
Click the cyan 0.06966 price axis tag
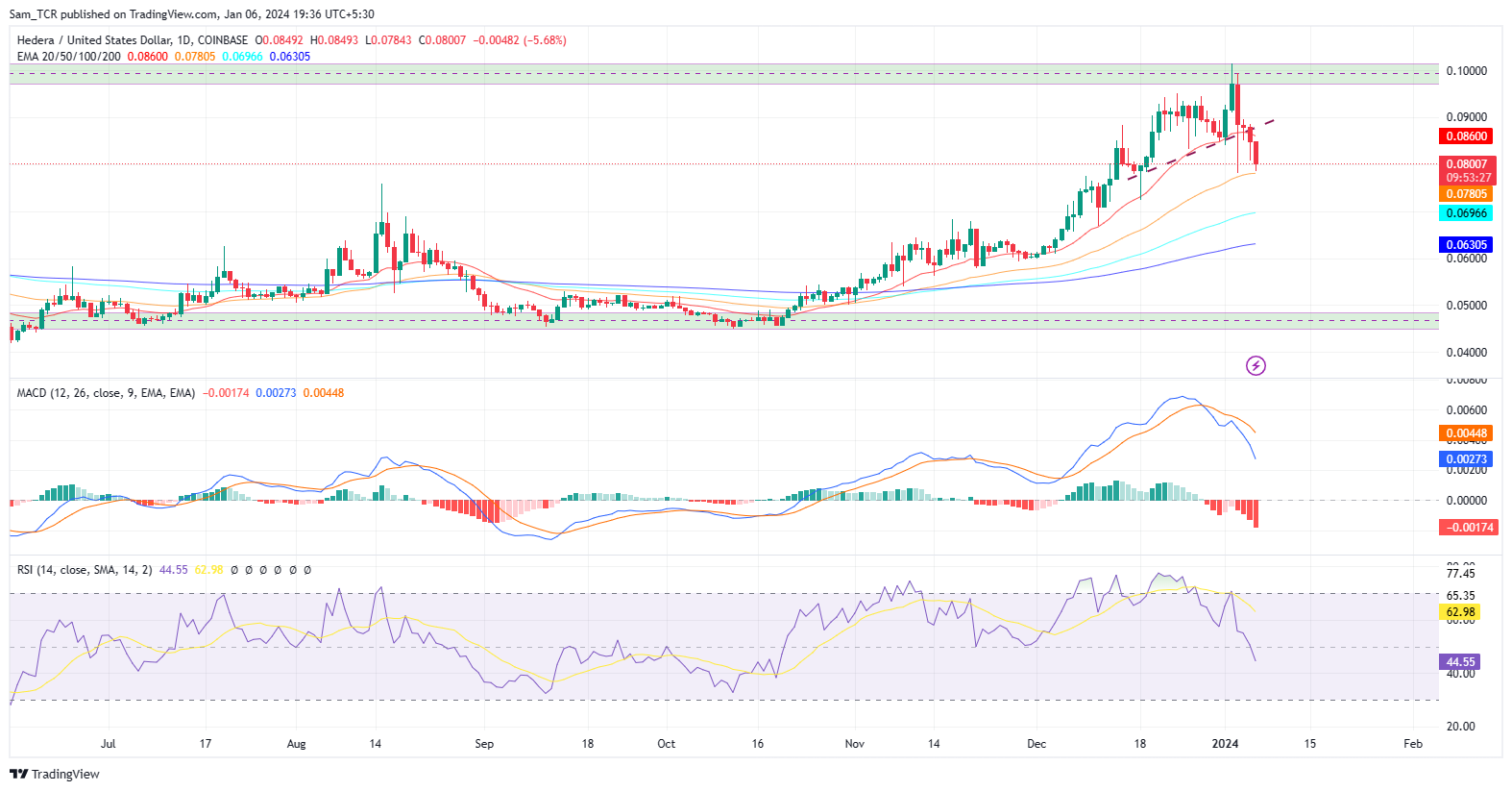[1467, 213]
